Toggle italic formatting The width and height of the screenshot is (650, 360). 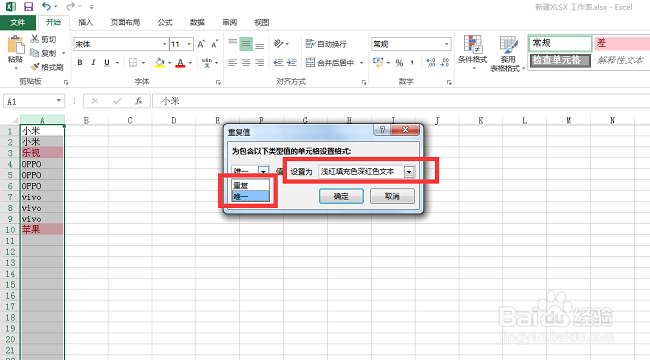(93, 63)
